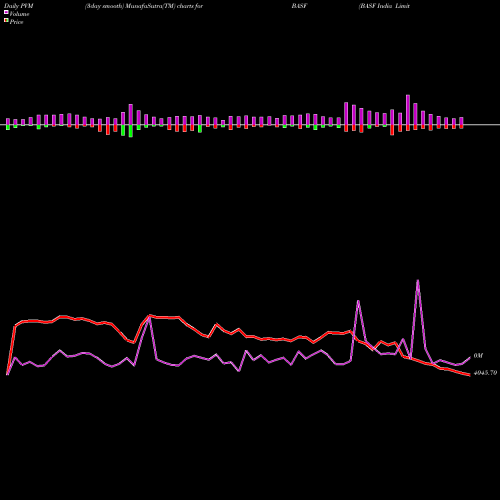Click the tallest magenta volume spike peak
This screenshot has height=500, width=500.
418,281
